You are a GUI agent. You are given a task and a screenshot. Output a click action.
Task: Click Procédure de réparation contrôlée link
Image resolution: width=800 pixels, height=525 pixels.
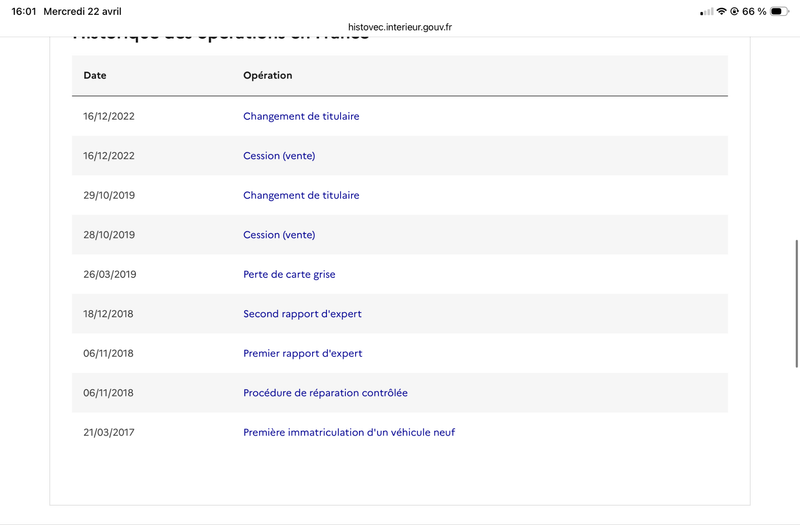[325, 393]
